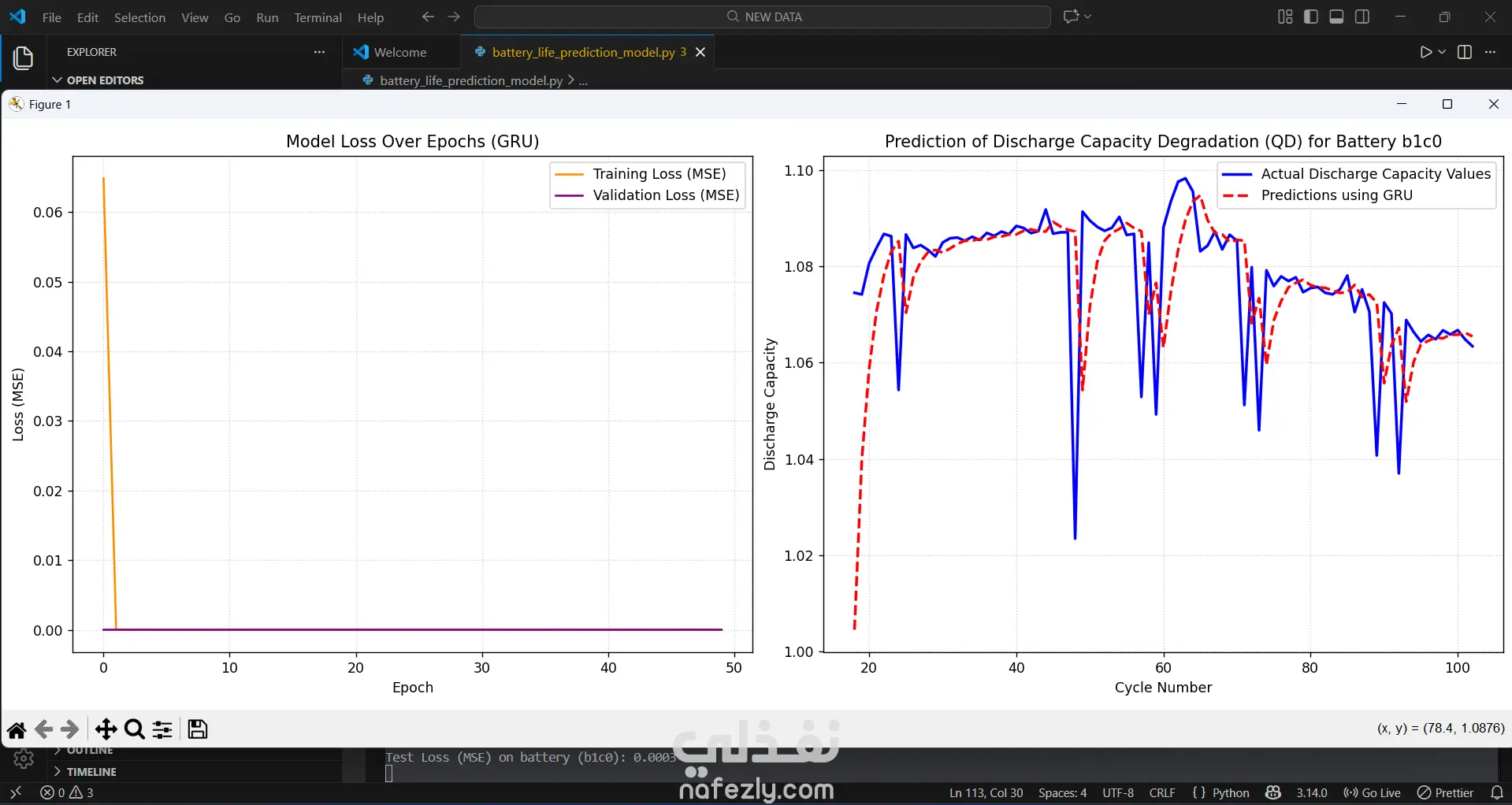Click the Predictions using GRU legend entry
1512x805 pixels.
tap(1317, 195)
